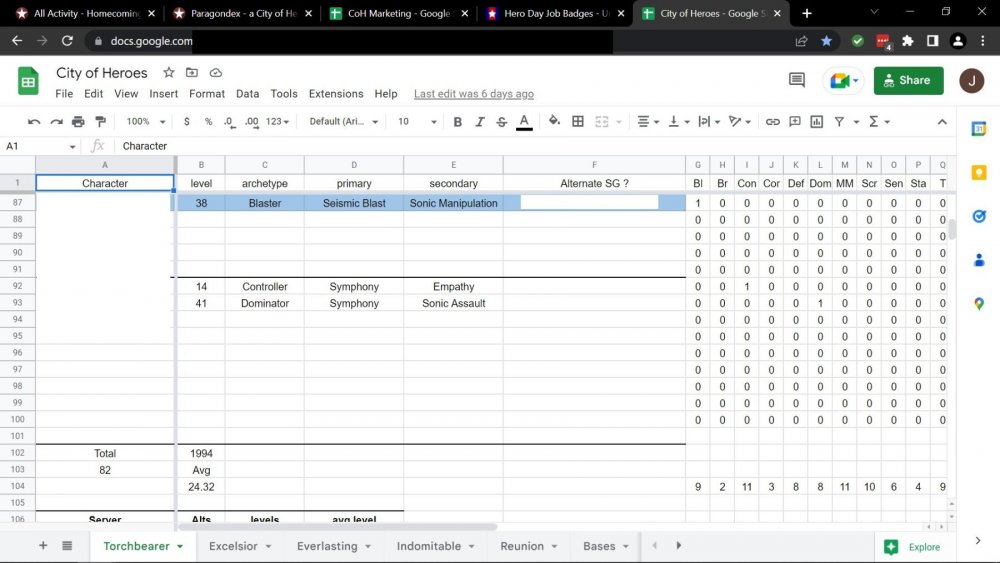
Task: Open Google Keep in side panel
Action: 979,172
